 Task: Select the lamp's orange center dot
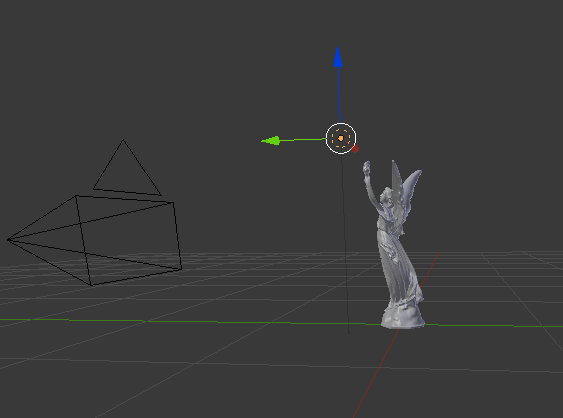(341, 138)
